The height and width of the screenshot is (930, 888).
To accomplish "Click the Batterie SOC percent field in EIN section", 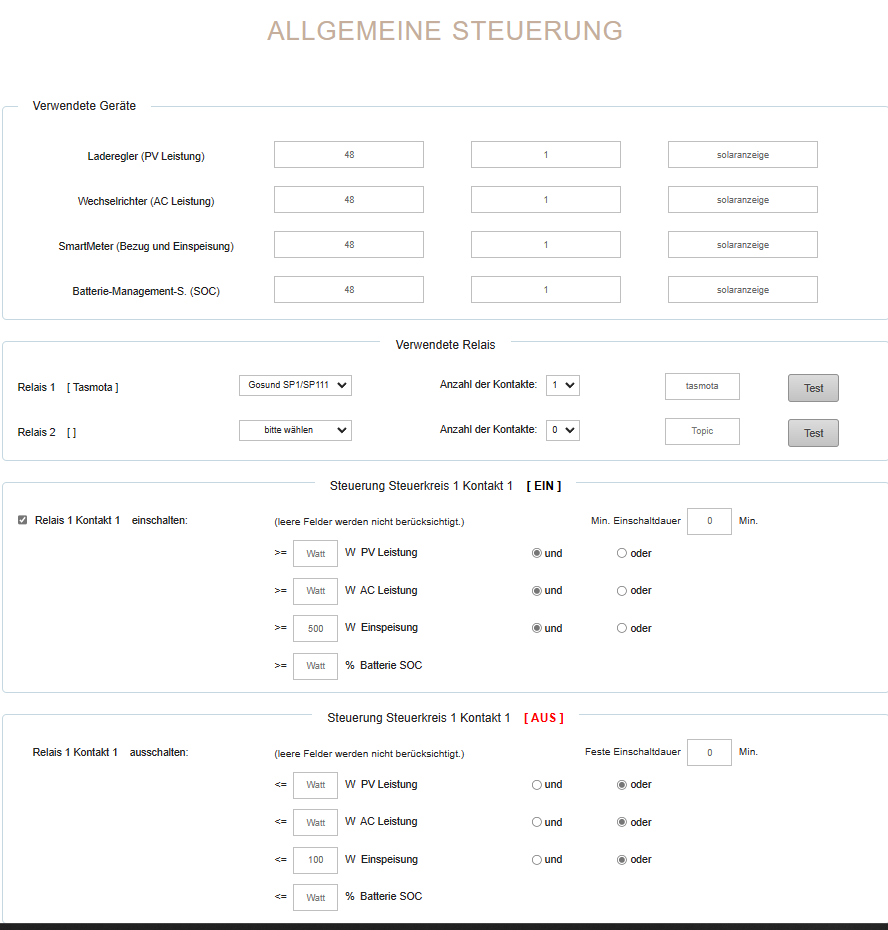I will pos(315,666).
